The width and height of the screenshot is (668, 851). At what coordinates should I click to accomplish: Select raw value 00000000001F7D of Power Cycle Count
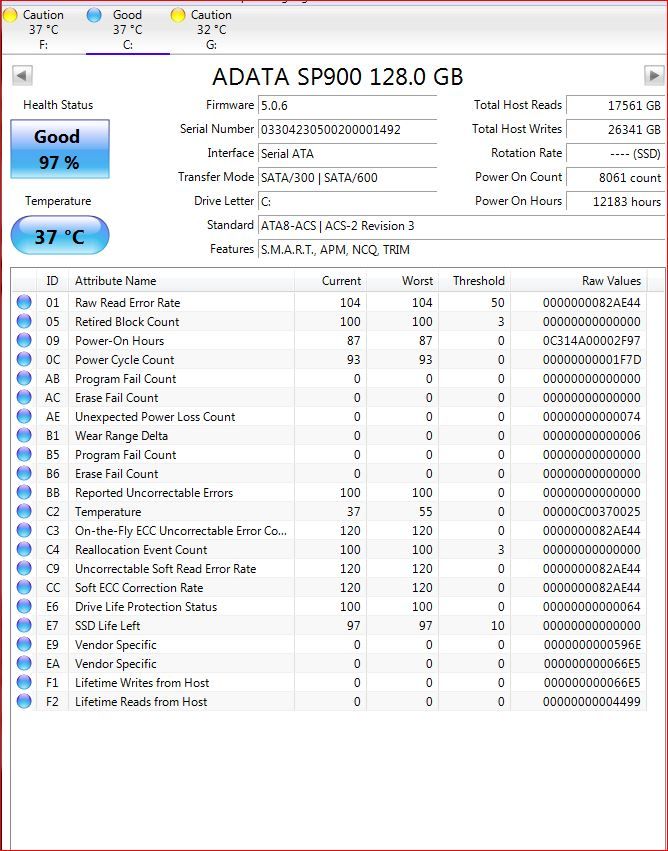pyautogui.click(x=591, y=360)
